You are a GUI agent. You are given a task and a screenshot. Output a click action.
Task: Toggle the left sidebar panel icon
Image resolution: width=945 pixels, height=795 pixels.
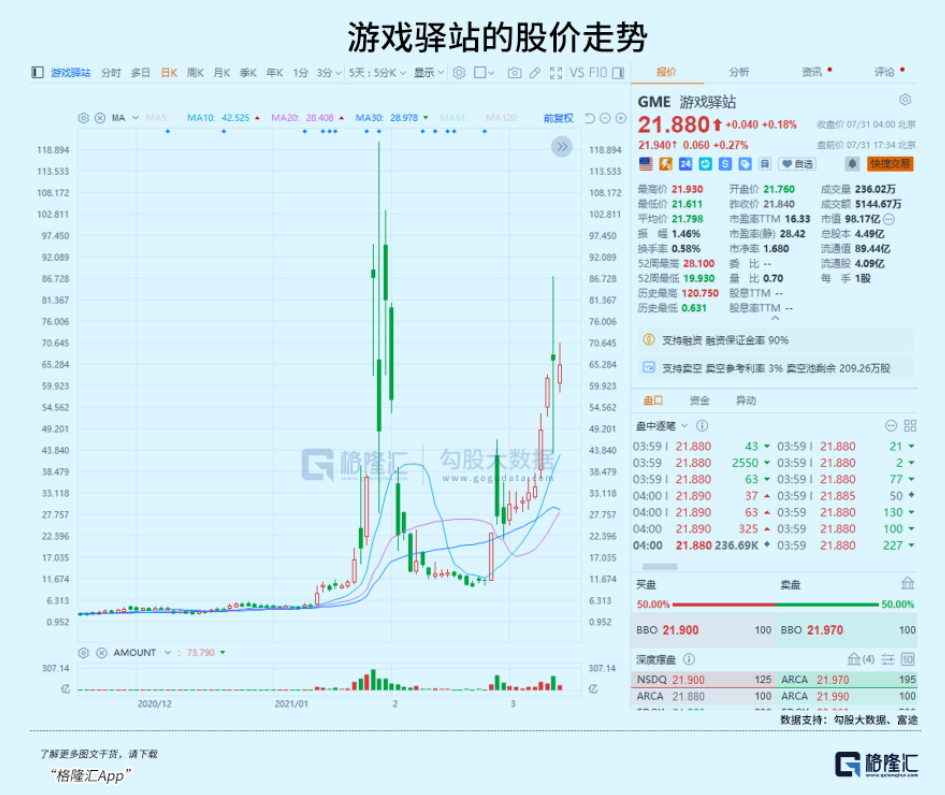(x=37, y=72)
